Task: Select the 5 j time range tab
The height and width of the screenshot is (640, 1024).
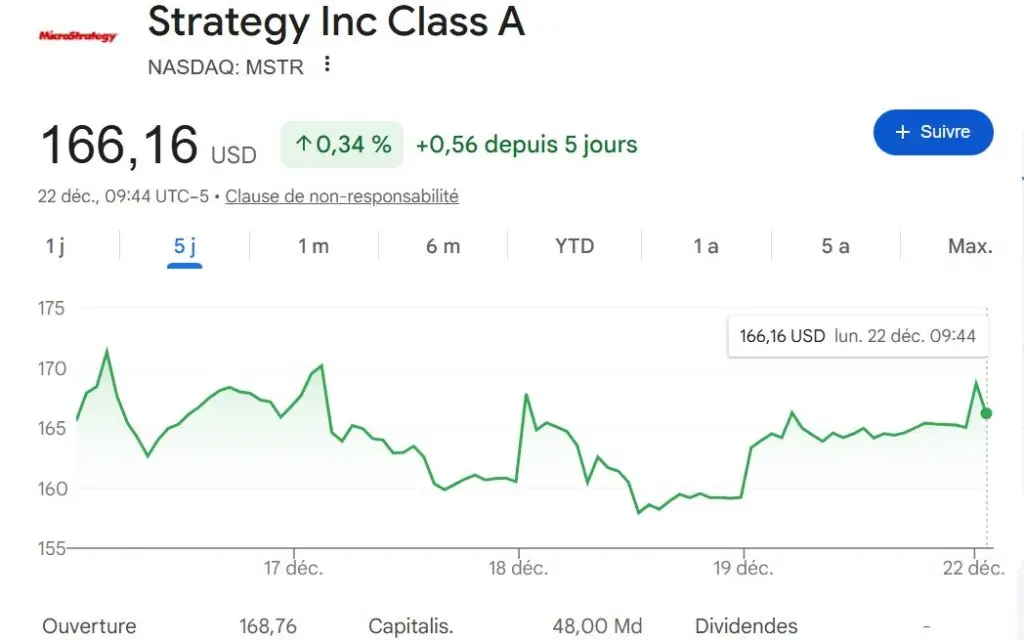Action: point(184,246)
